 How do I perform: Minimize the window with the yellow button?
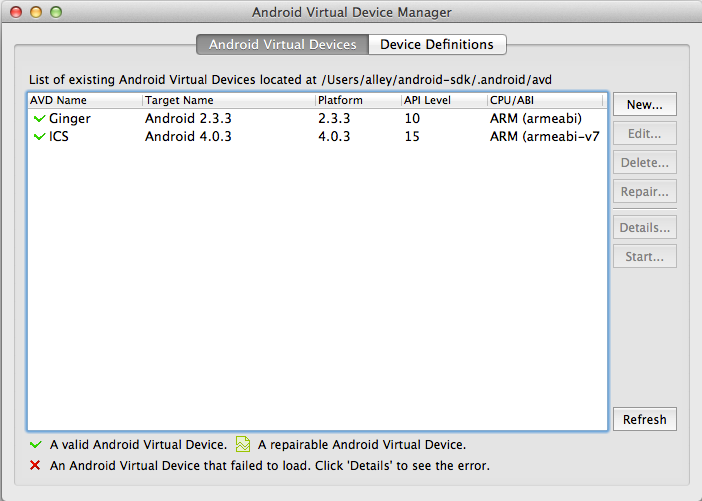pyautogui.click(x=36, y=12)
